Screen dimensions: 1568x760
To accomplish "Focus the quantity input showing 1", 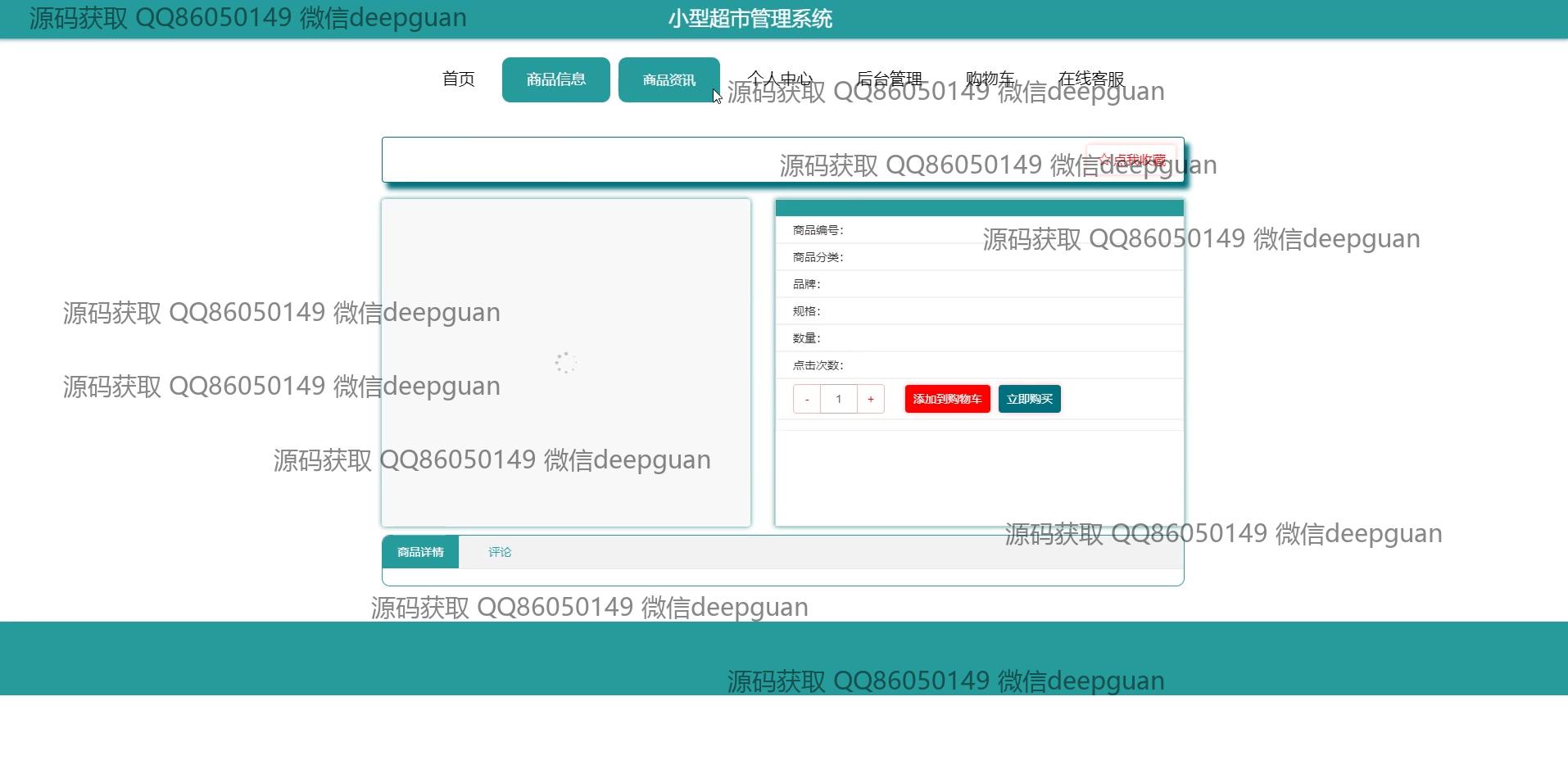I will click(x=838, y=399).
